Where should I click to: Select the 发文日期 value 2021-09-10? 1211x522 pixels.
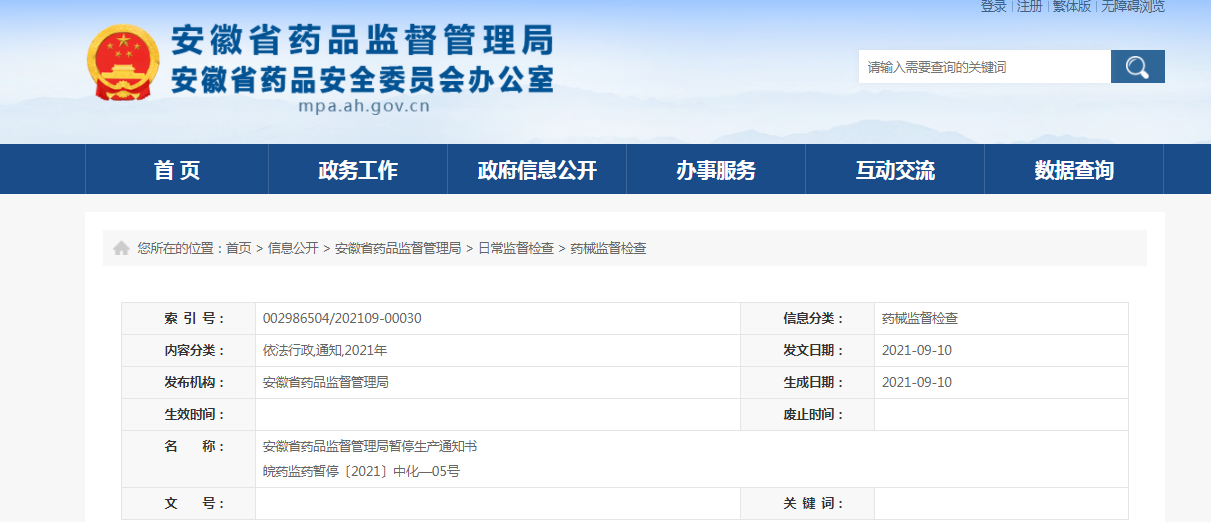pos(917,351)
